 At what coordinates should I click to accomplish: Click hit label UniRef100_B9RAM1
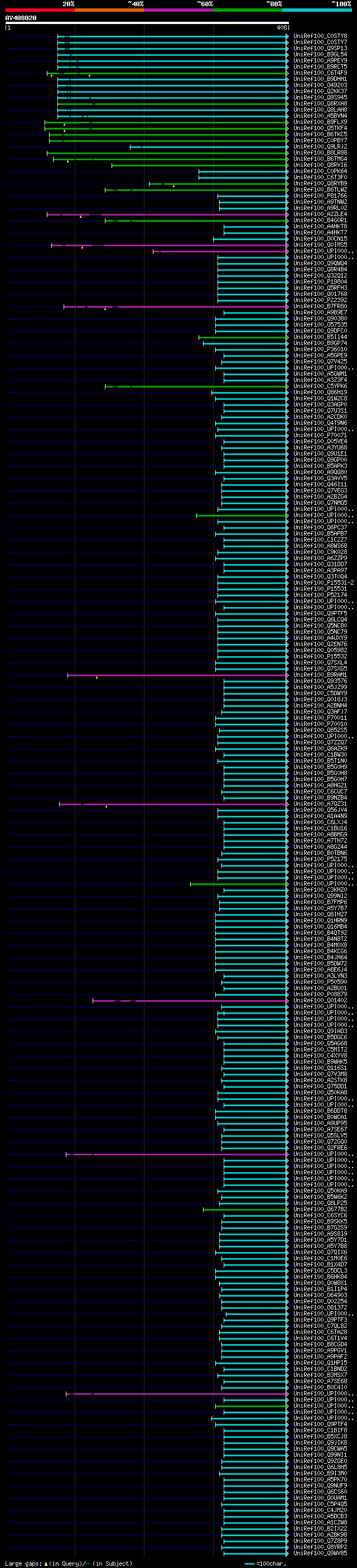pyautogui.click(x=320, y=675)
